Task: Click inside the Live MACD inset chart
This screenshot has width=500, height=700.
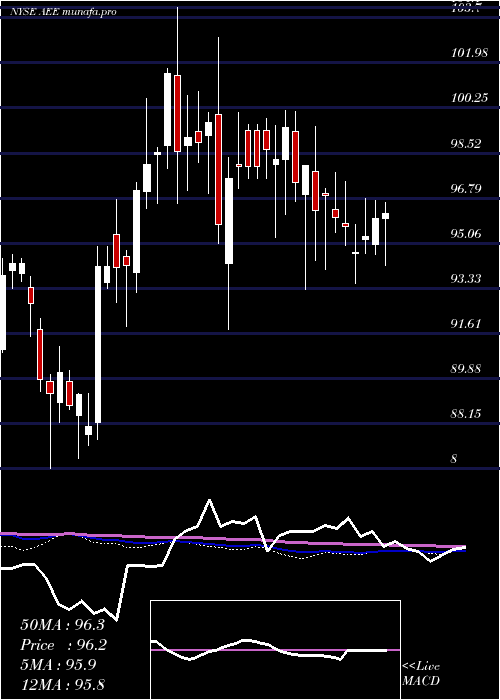Action: point(275,650)
